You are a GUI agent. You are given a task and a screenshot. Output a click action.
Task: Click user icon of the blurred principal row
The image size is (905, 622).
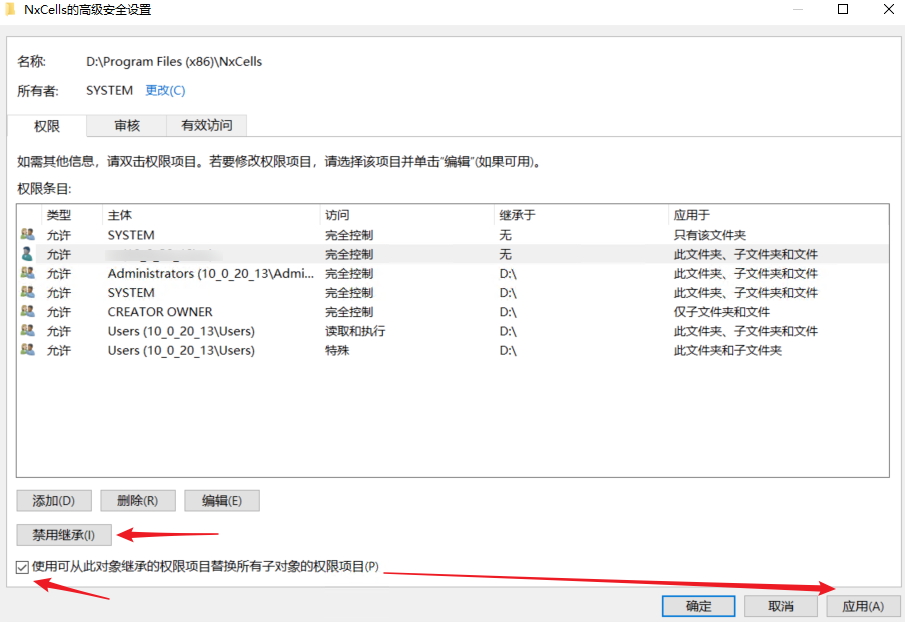[x=27, y=254]
